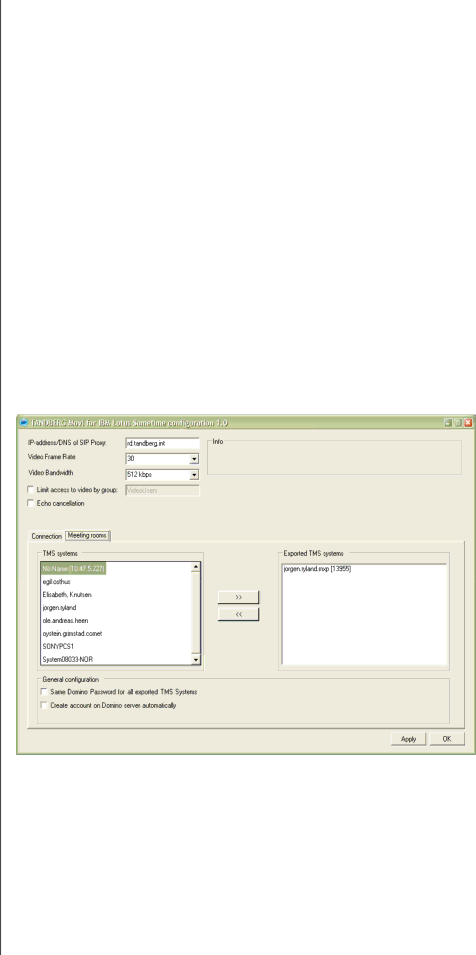Image resolution: width=476 pixels, height=955 pixels.
Task: Enable Same Domino Password for all exported systems
Action: pos(44,692)
